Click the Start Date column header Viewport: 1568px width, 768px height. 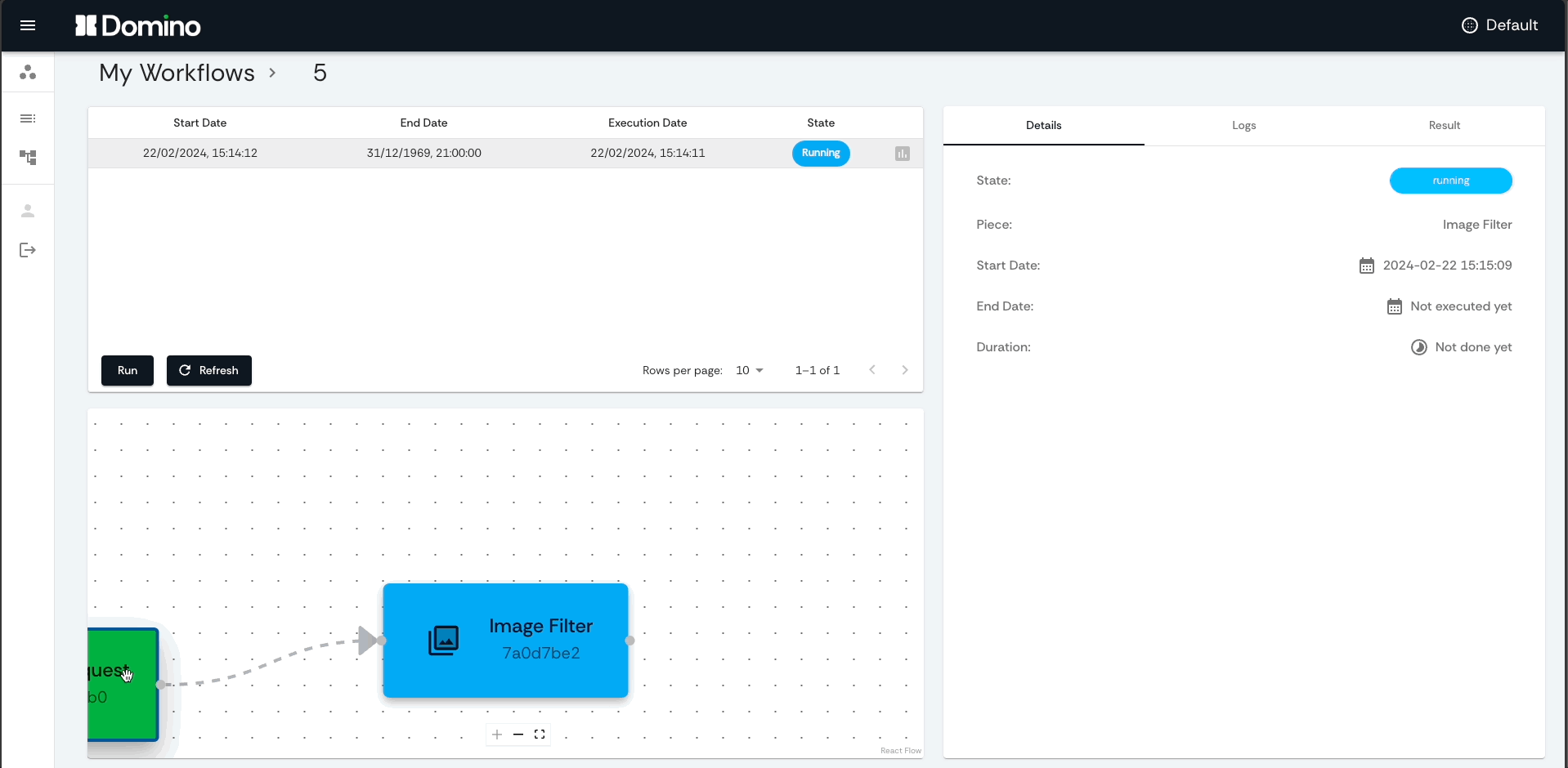point(200,123)
